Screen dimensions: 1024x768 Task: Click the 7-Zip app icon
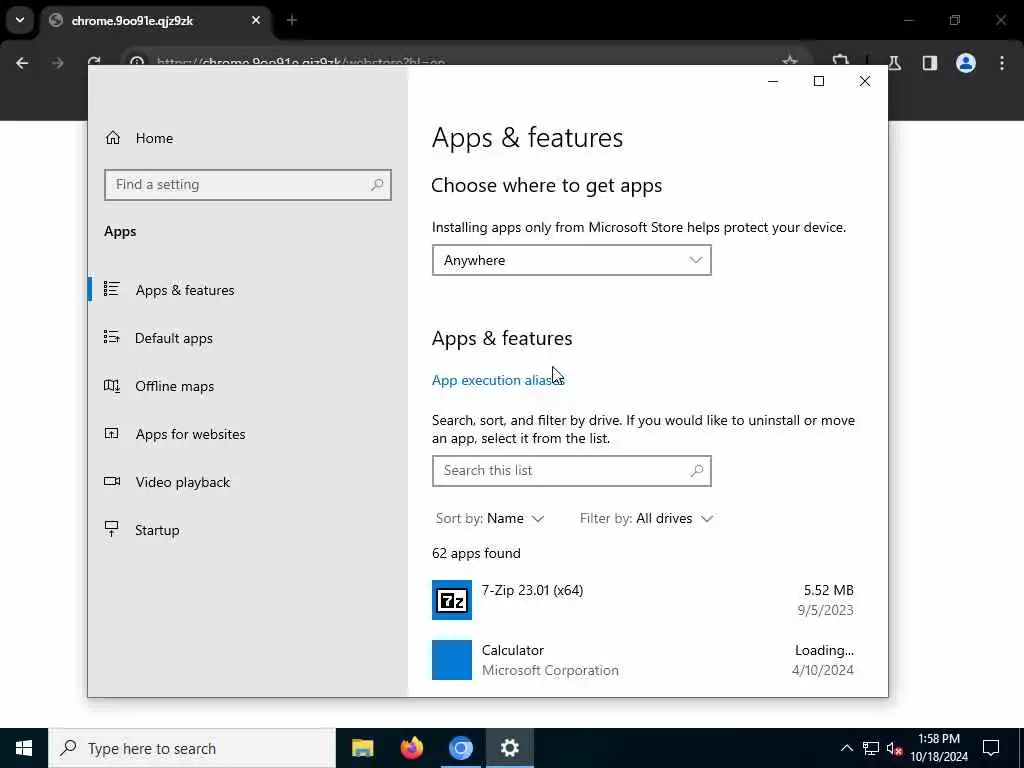tap(452, 600)
